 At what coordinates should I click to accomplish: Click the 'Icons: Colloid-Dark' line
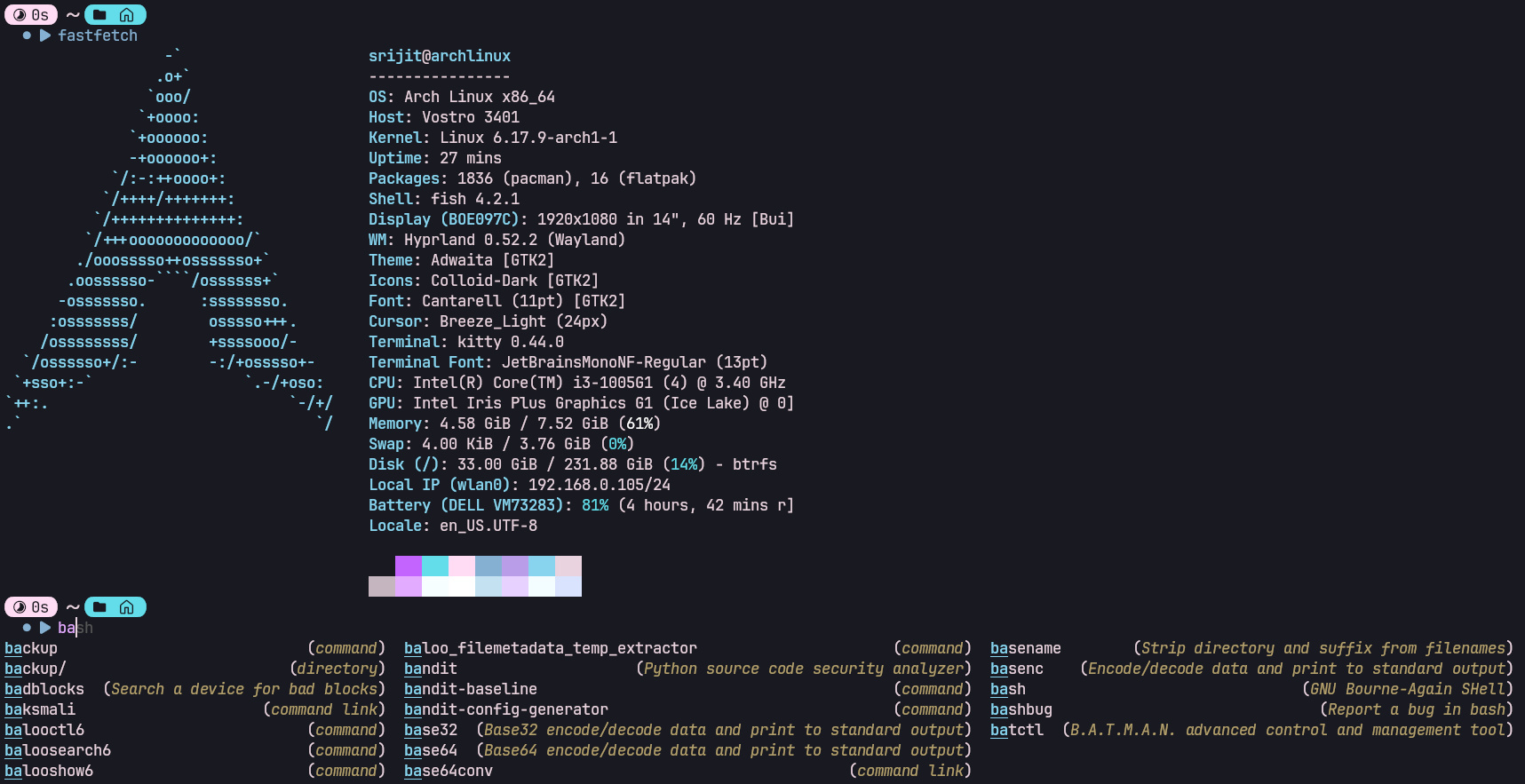point(484,281)
